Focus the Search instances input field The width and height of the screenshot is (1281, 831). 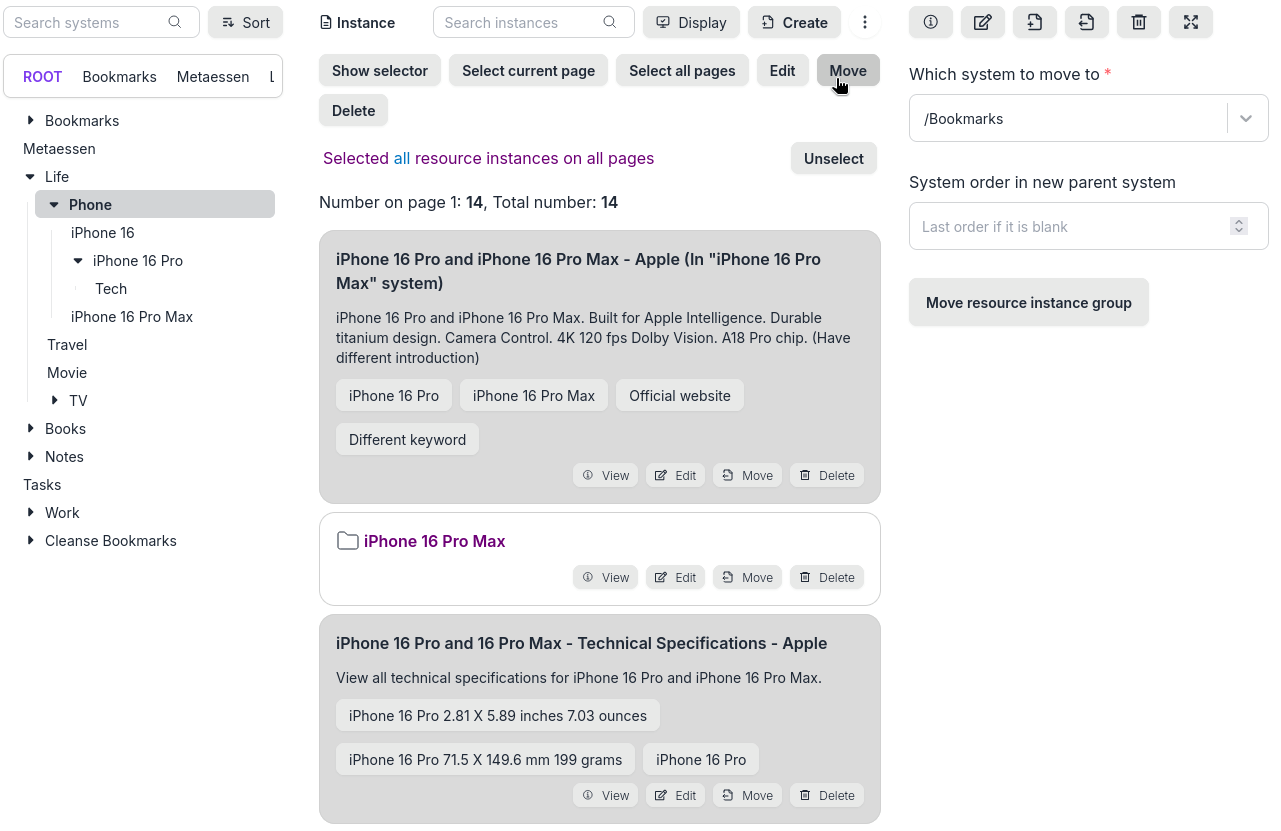(x=520, y=22)
